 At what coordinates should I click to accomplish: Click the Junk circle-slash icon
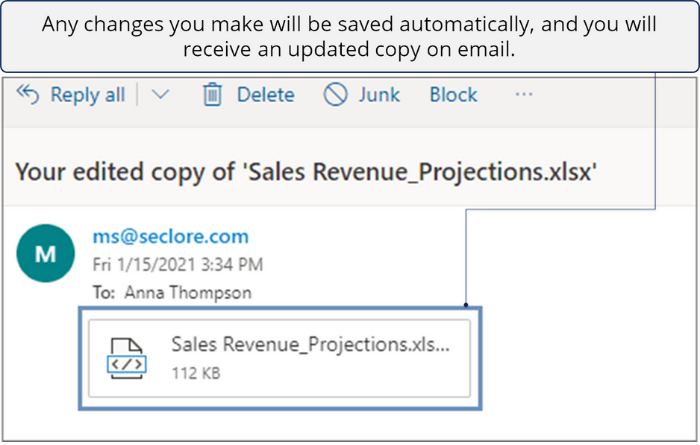[336, 95]
